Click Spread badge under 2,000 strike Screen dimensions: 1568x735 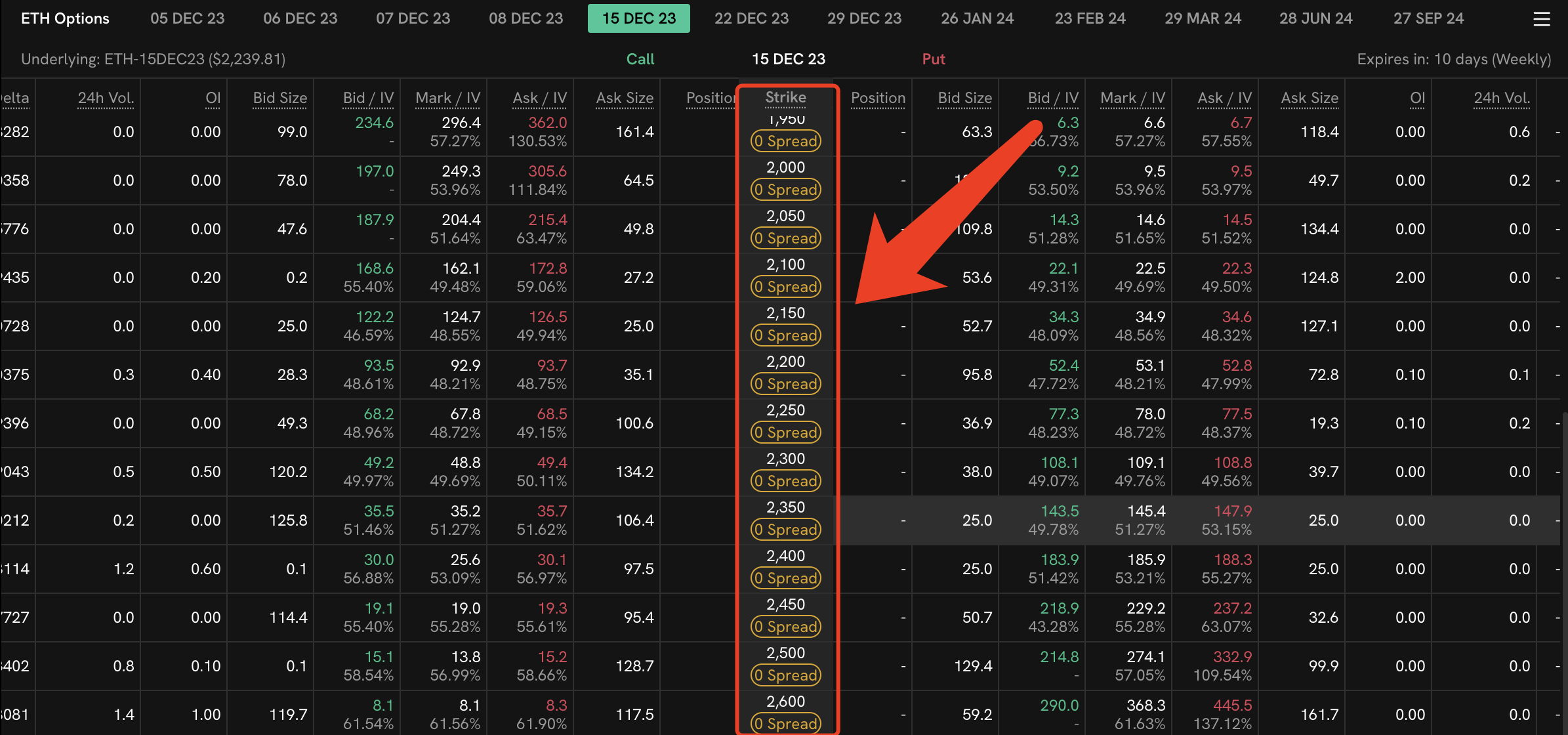tap(785, 190)
